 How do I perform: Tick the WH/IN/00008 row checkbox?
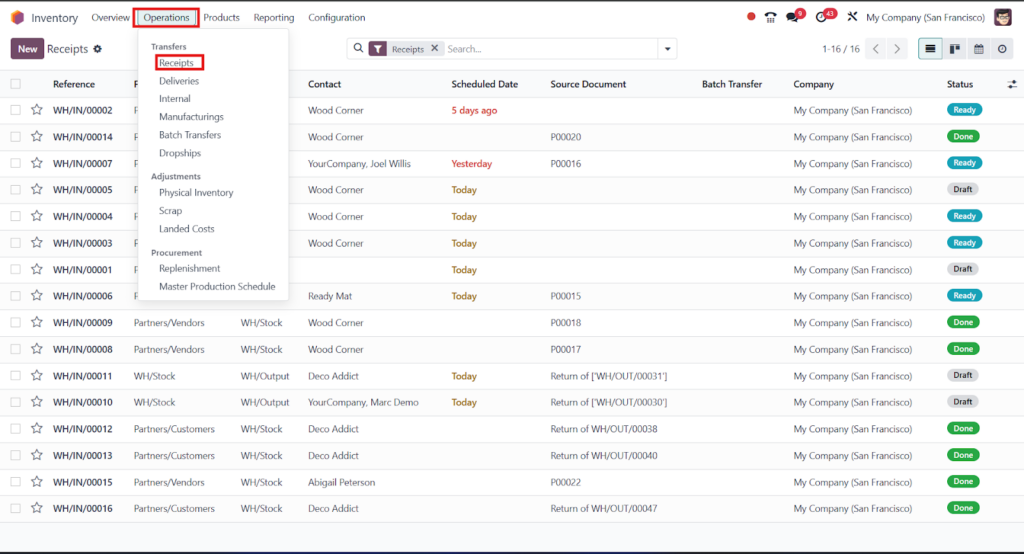[x=16, y=349]
